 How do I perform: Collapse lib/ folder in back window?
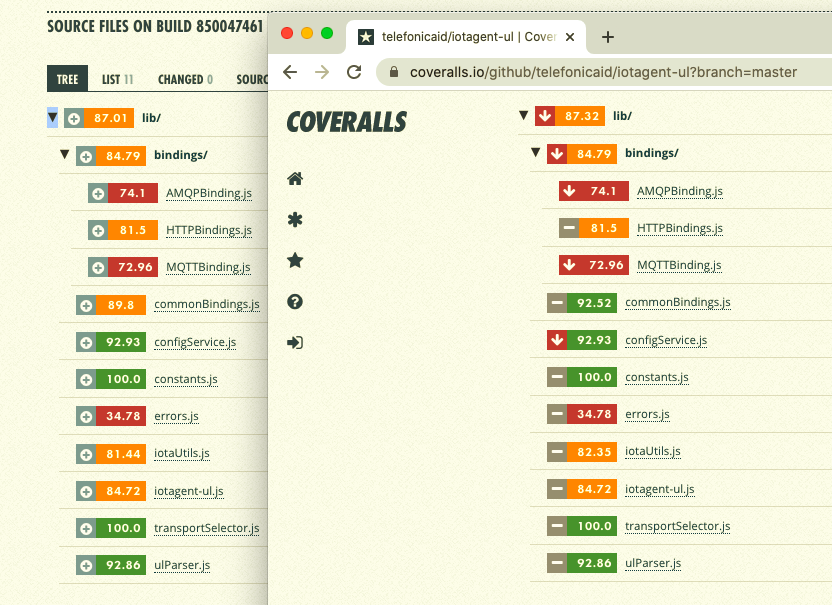pyautogui.click(x=53, y=117)
